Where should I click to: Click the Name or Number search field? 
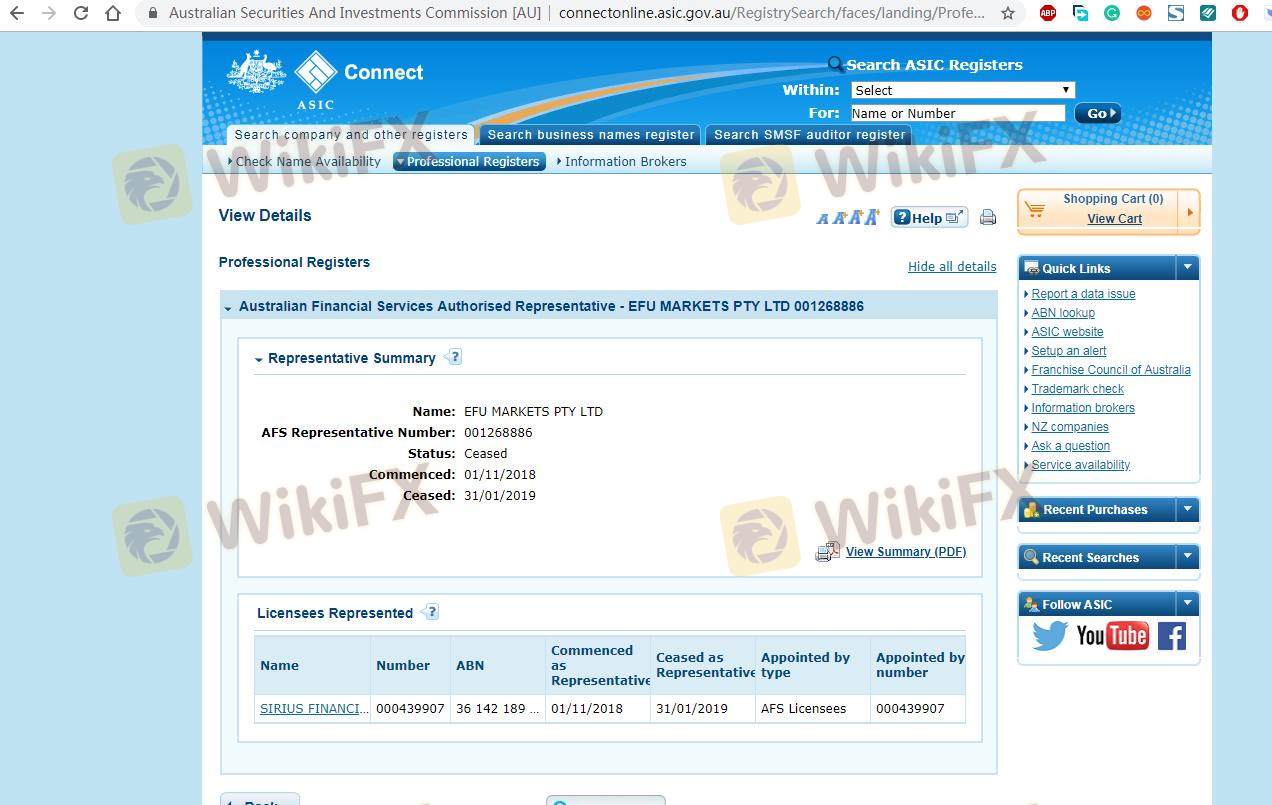[x=957, y=113]
